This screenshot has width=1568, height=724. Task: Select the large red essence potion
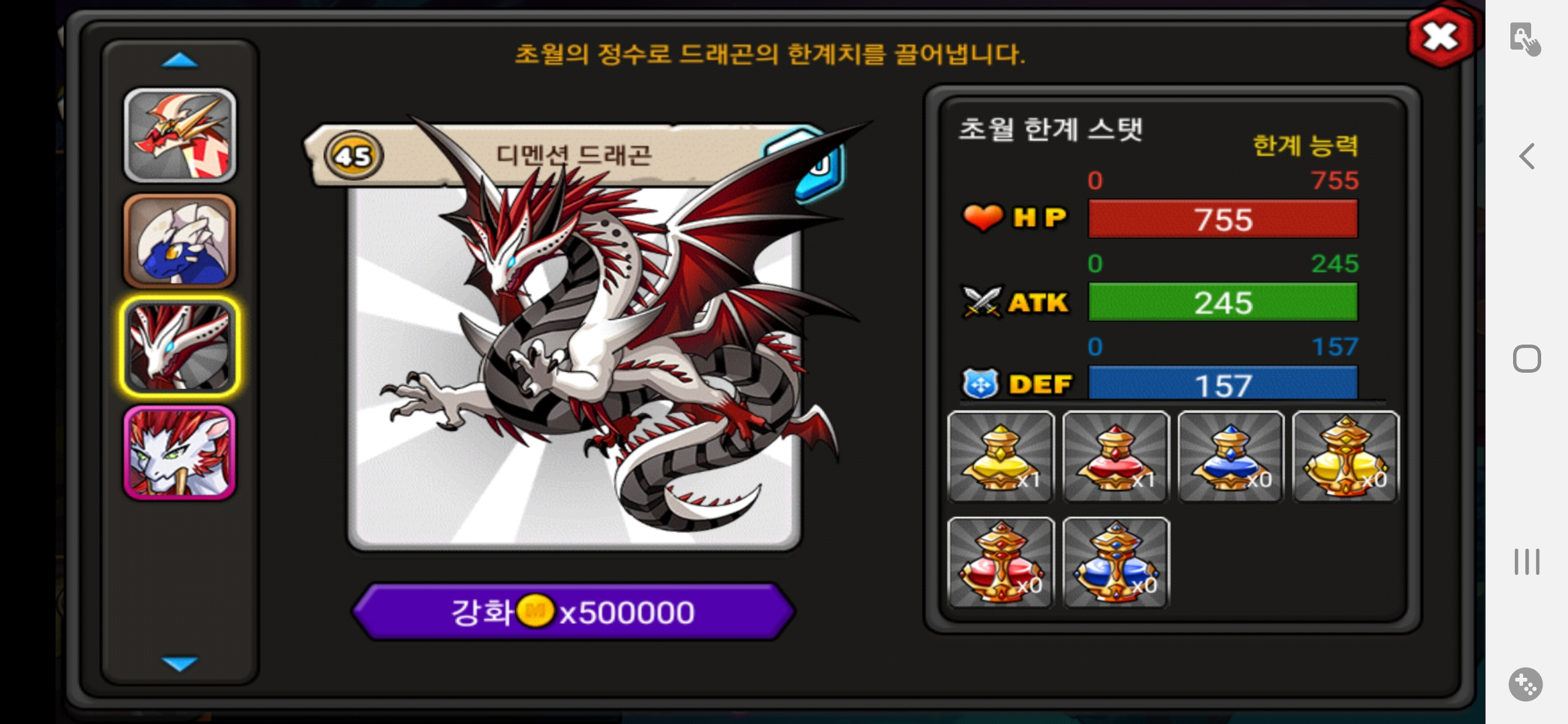(x=1000, y=562)
